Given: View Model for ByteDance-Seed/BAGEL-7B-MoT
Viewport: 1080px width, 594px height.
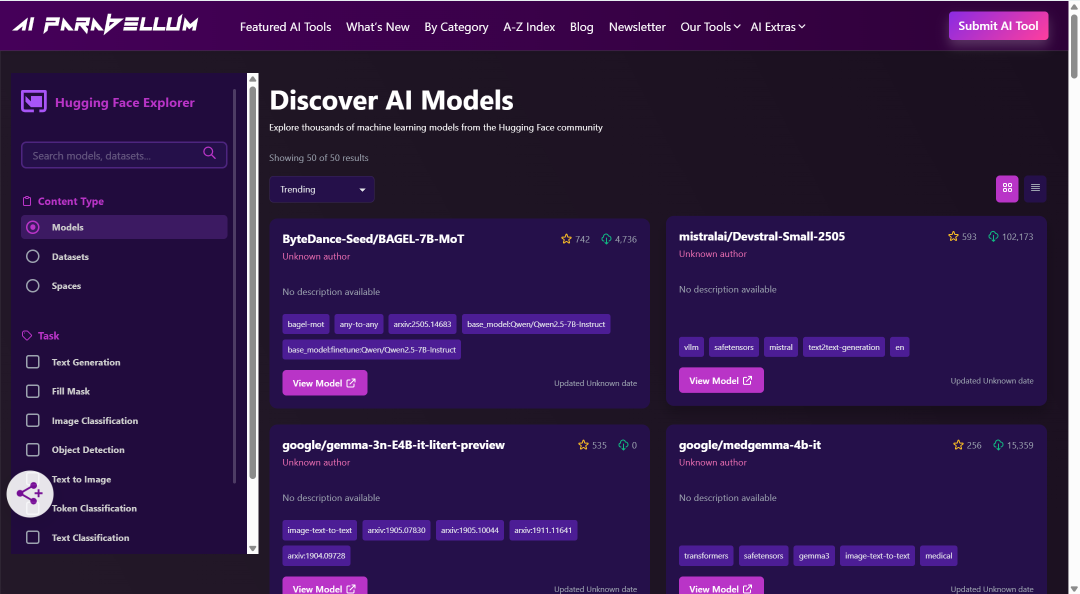Looking at the screenshot, I should coord(324,383).
